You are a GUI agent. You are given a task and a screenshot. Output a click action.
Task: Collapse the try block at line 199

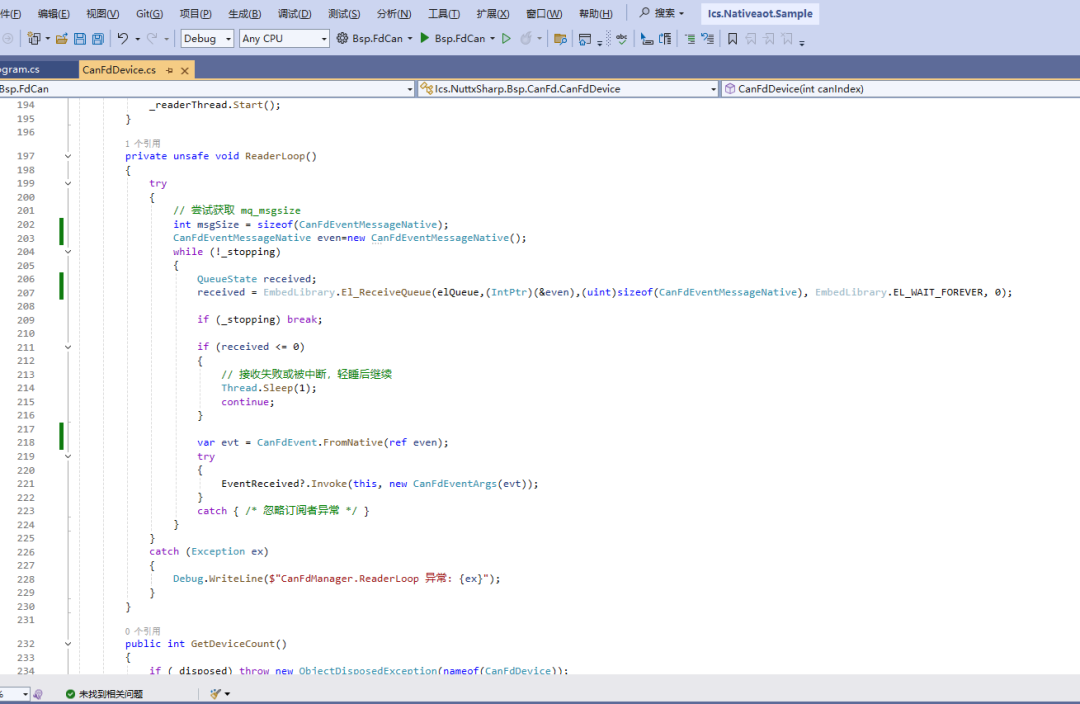click(68, 183)
